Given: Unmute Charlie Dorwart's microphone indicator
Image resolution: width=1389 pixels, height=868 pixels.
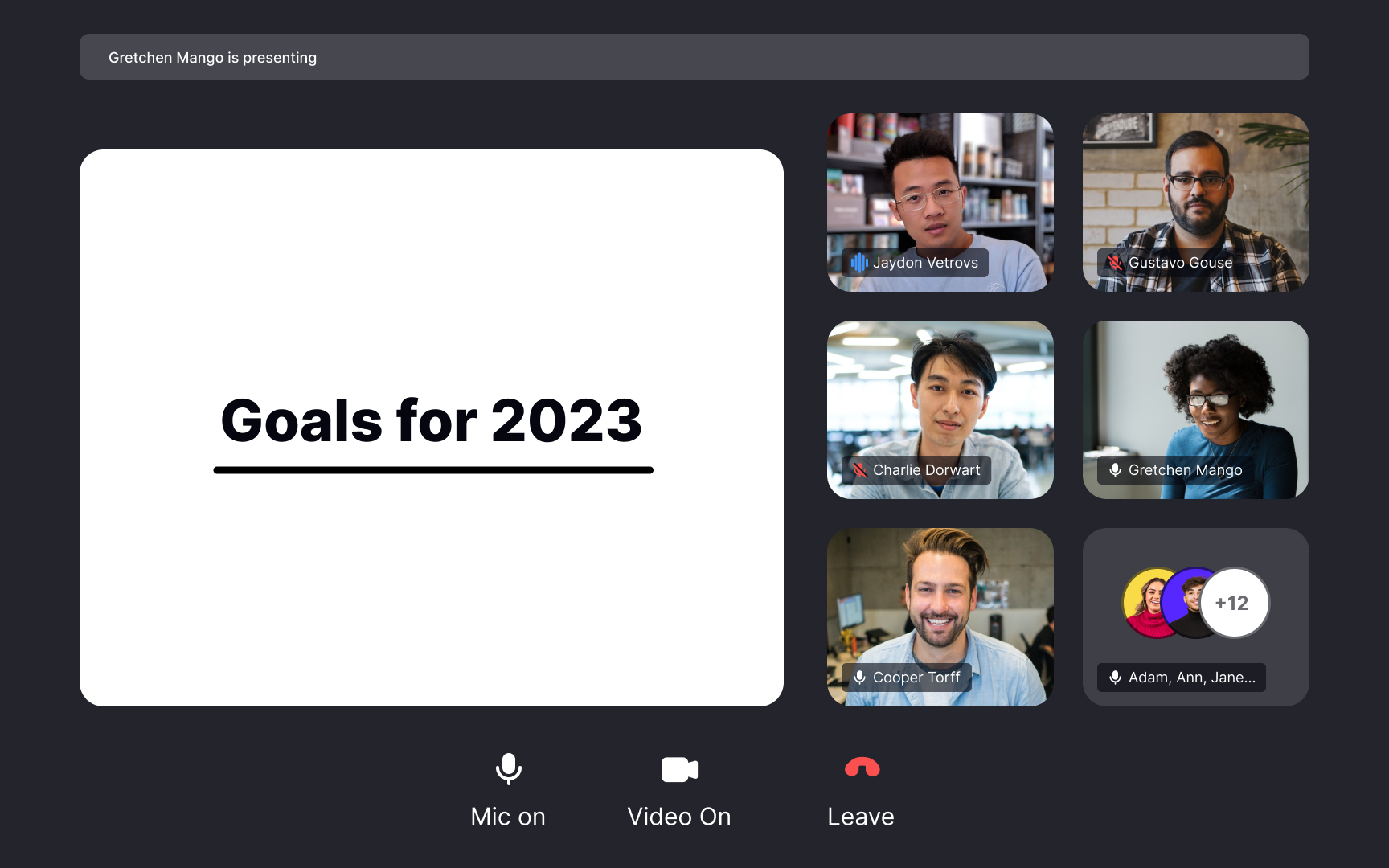Looking at the screenshot, I should click(859, 470).
